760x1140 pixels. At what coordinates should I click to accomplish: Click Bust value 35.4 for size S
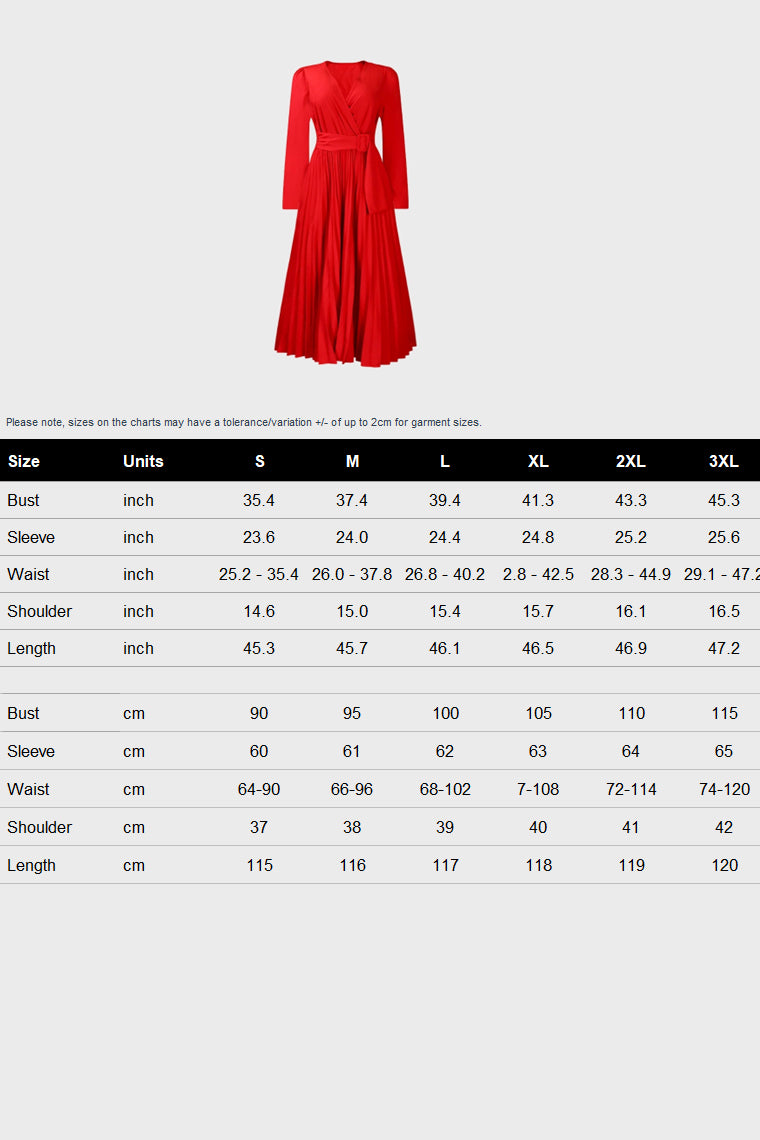point(259,500)
